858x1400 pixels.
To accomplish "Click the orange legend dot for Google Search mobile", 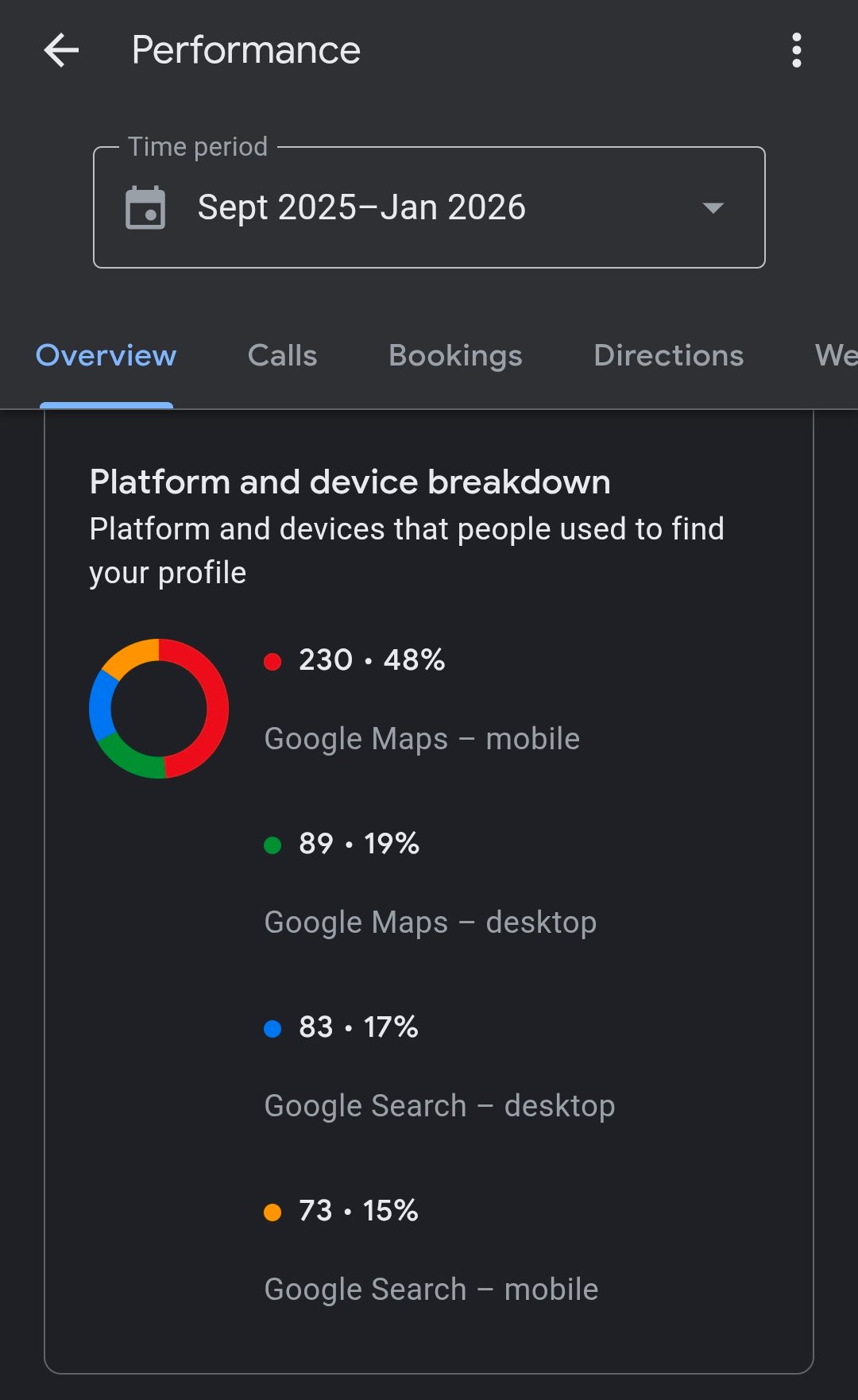I will pos(273,1210).
